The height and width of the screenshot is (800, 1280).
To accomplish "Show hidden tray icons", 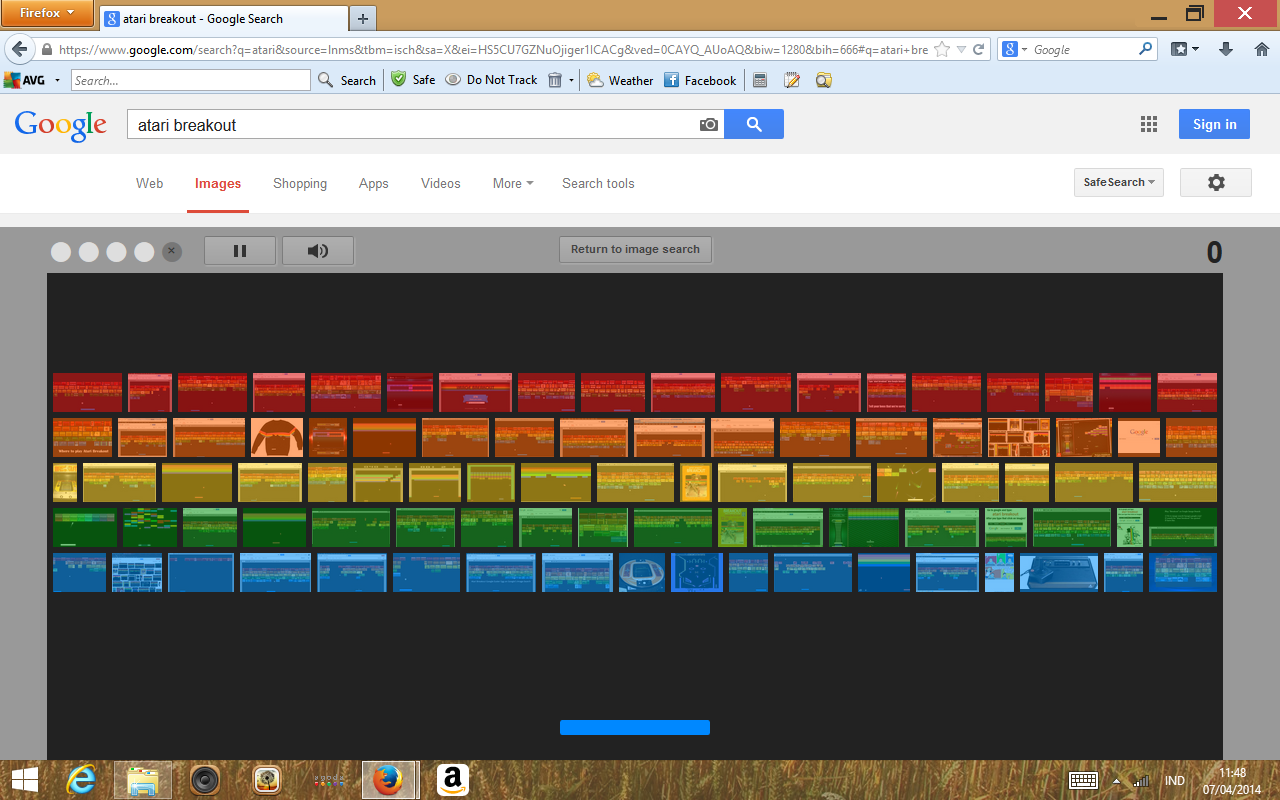I will [x=1116, y=781].
